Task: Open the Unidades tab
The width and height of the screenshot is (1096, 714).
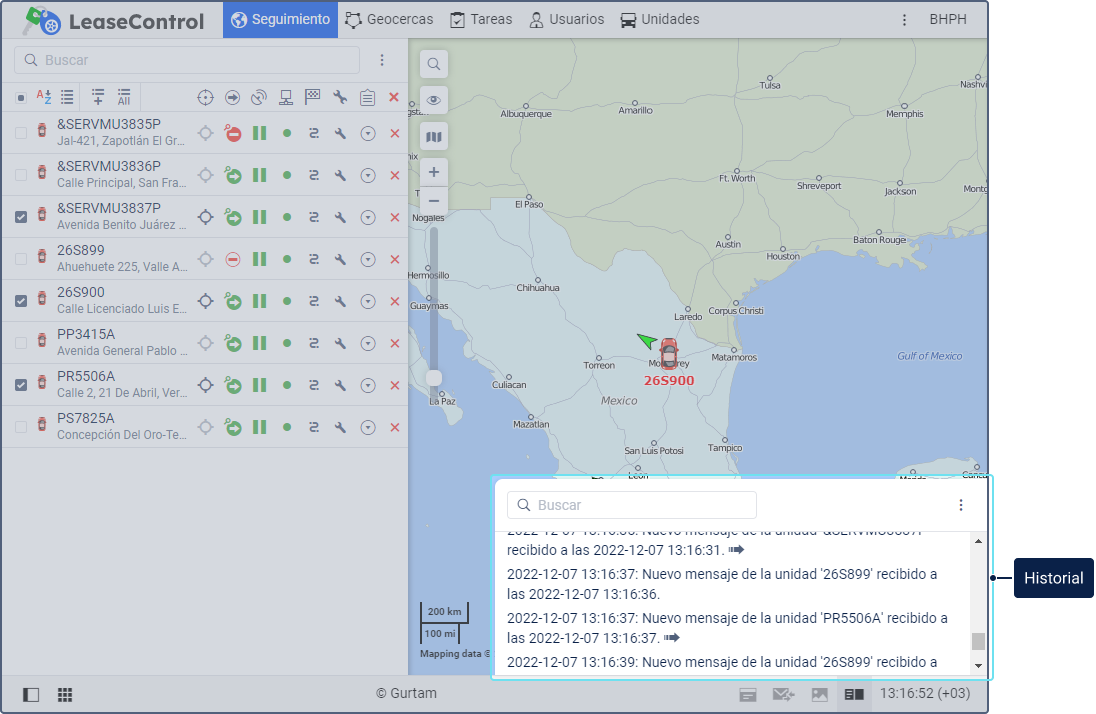Action: click(659, 19)
